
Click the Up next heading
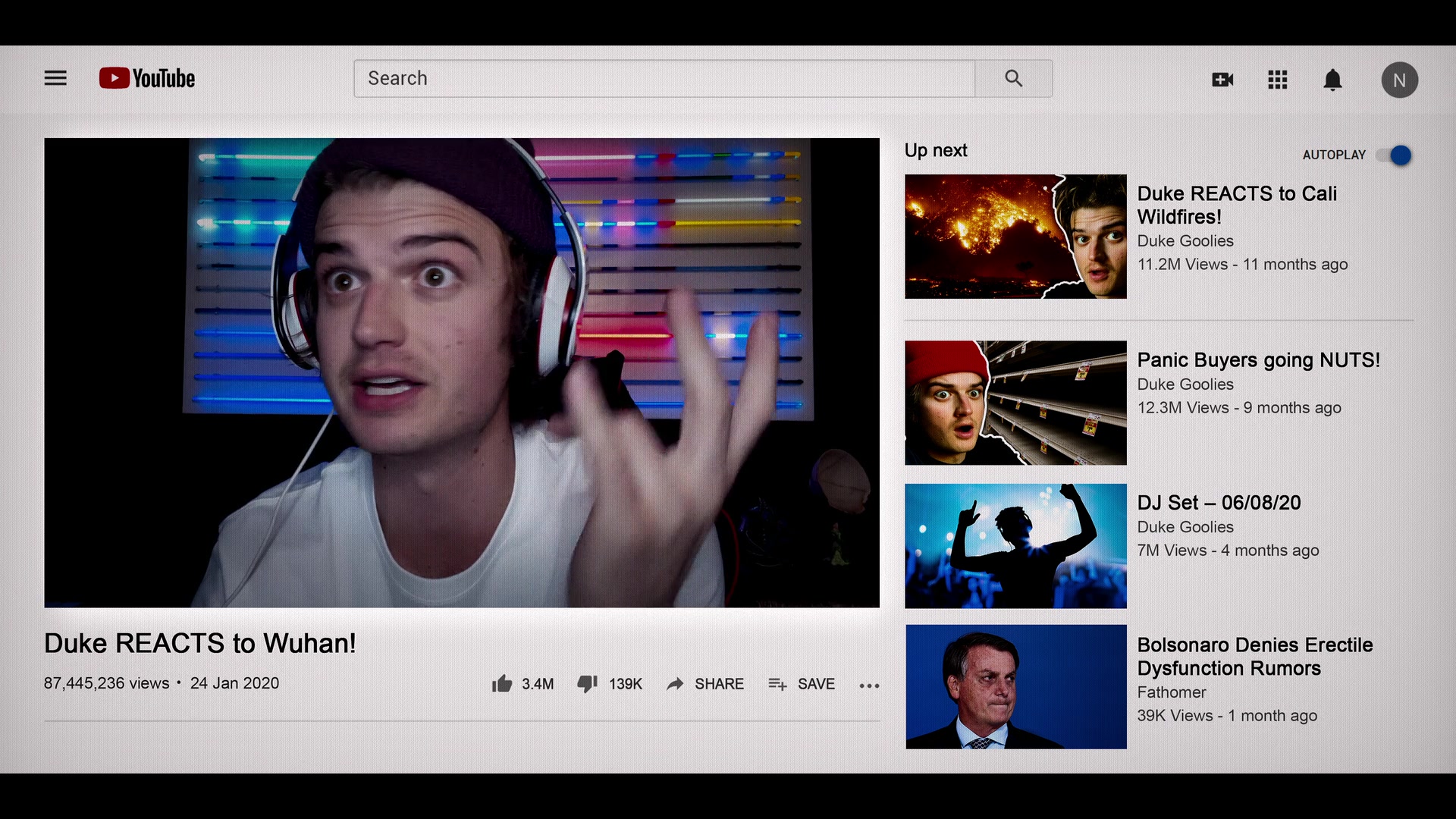pos(936,150)
